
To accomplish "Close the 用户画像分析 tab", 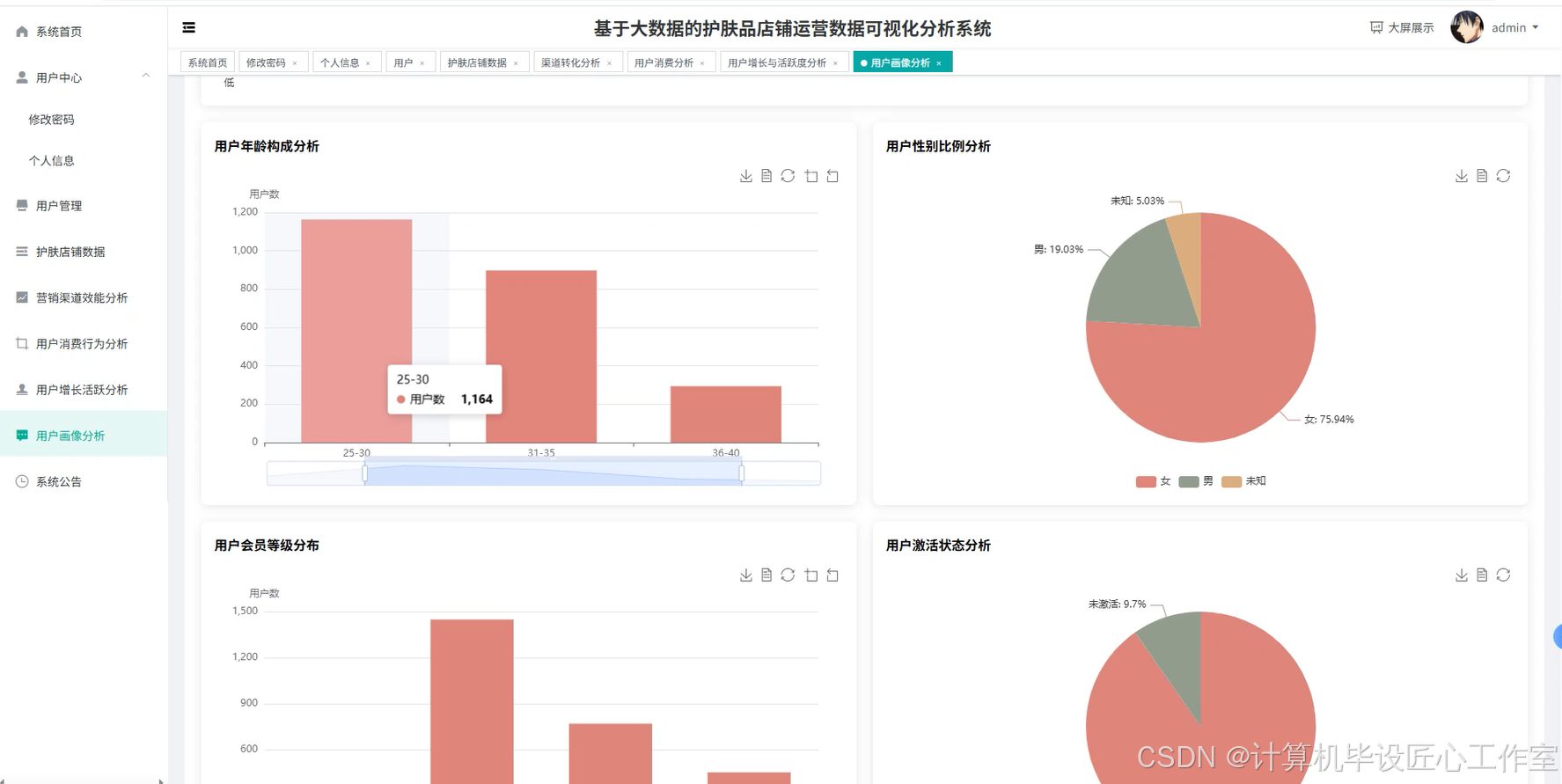I will click(939, 63).
